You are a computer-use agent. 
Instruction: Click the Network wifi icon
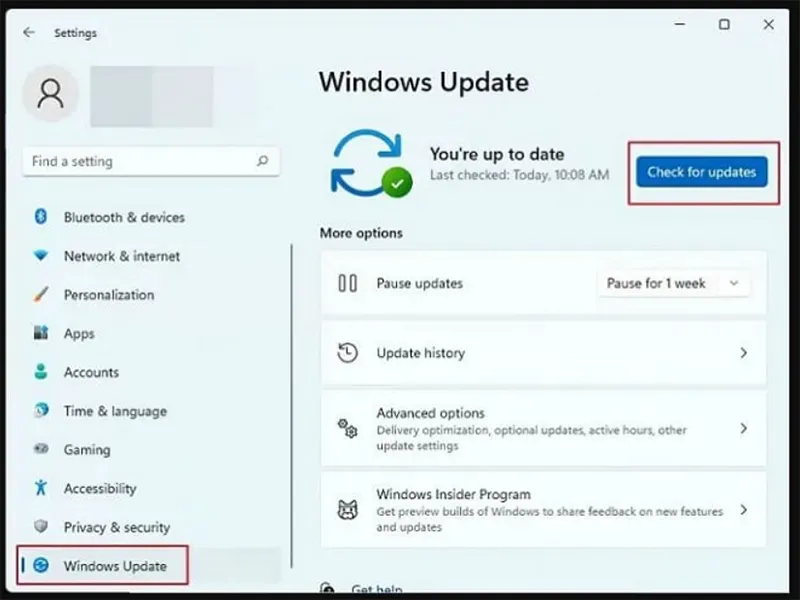point(41,256)
